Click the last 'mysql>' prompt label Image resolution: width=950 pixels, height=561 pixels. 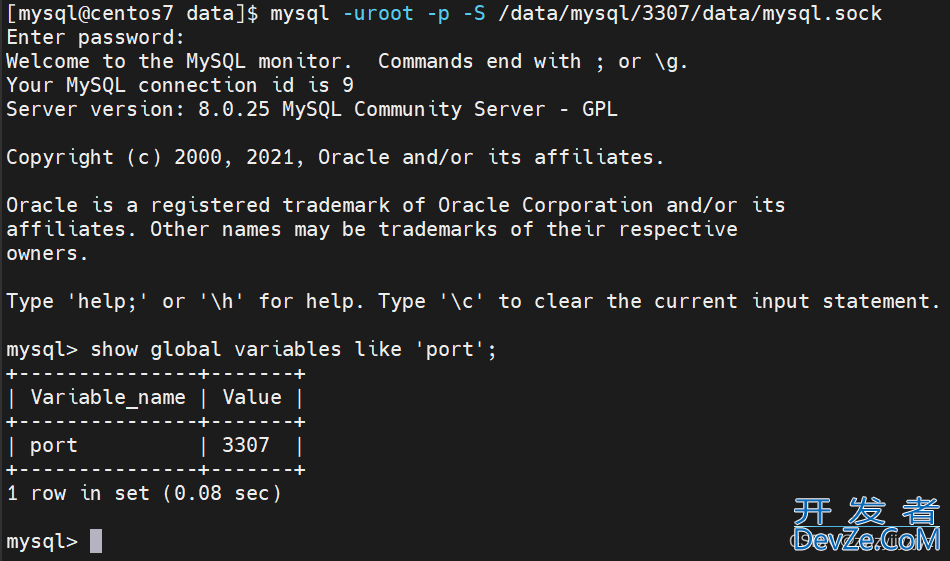pos(42,541)
